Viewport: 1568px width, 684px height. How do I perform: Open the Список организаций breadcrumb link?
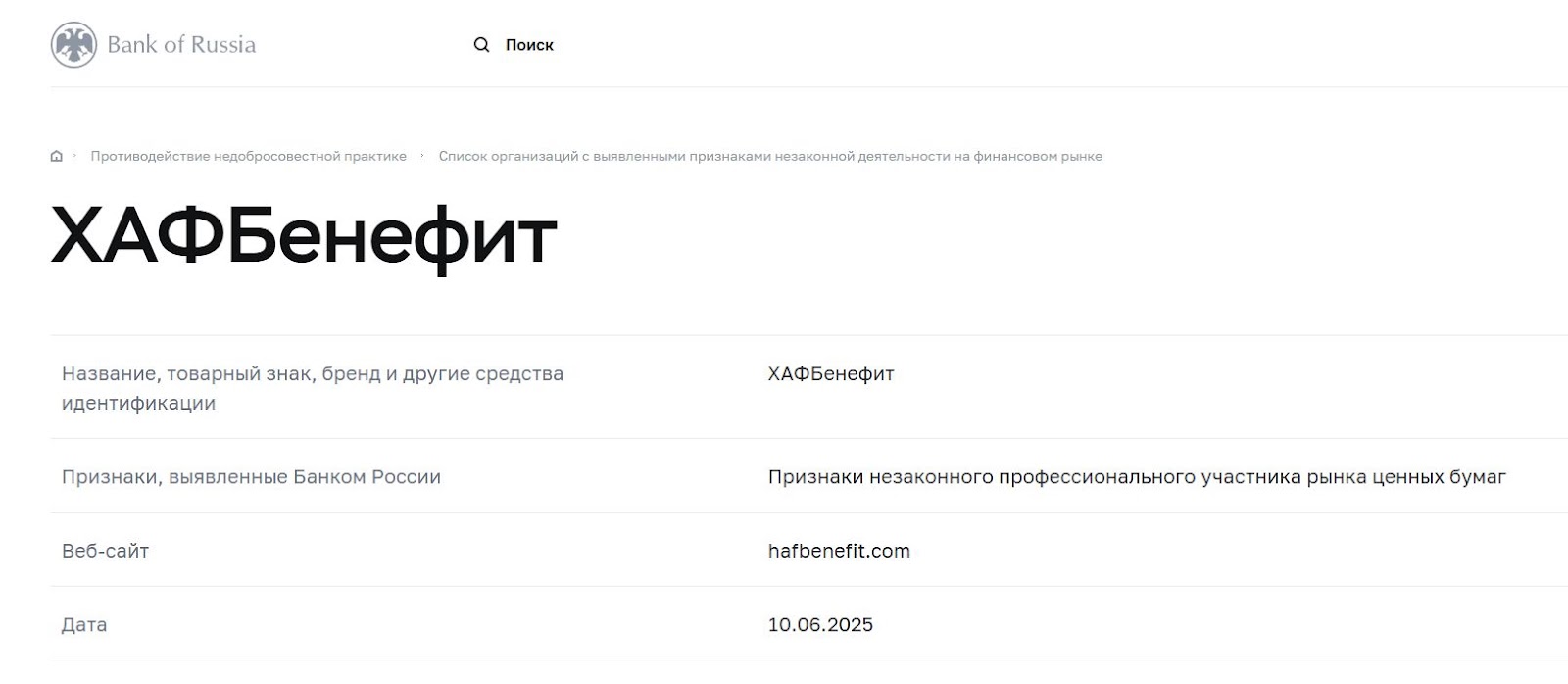click(x=770, y=156)
